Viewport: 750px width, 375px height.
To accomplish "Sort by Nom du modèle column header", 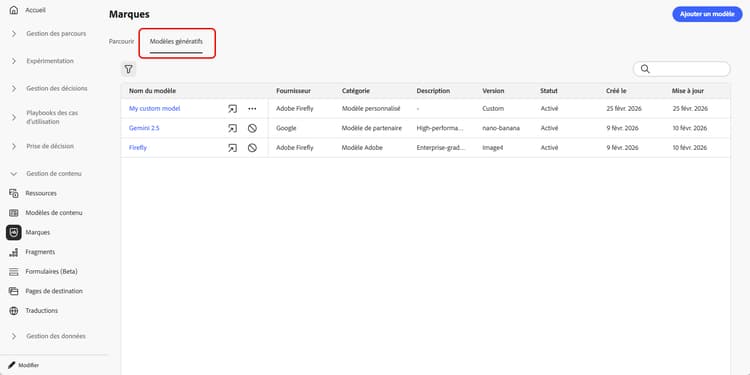I will pos(152,91).
